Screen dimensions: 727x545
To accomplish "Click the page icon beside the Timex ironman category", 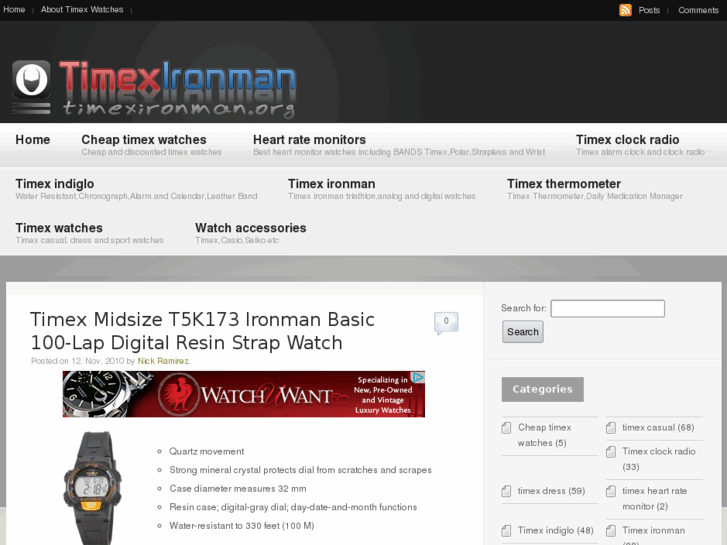I will (611, 530).
